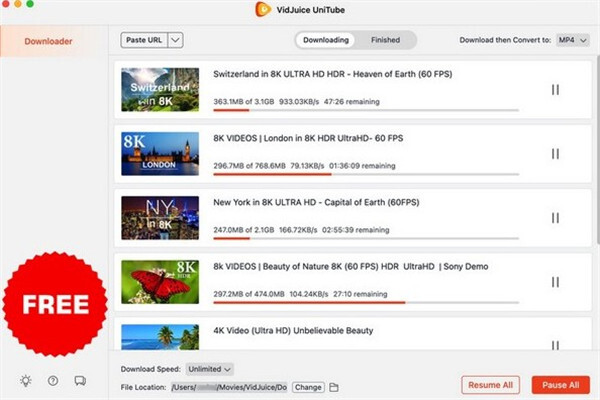The width and height of the screenshot is (600, 400).
Task: Open the MP4 convert format dropdown
Action: click(x=573, y=40)
